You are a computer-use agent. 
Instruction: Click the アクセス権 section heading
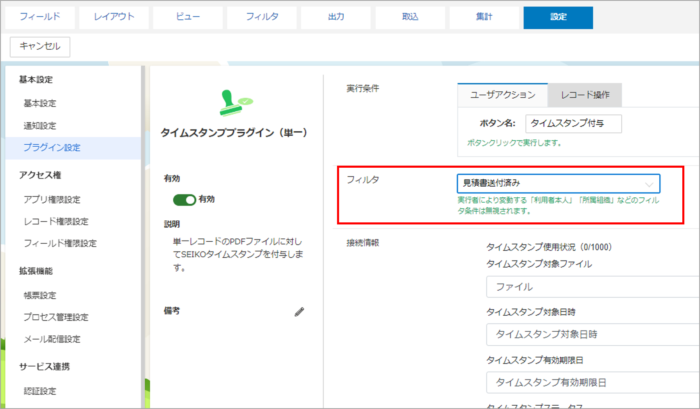[x=40, y=175]
